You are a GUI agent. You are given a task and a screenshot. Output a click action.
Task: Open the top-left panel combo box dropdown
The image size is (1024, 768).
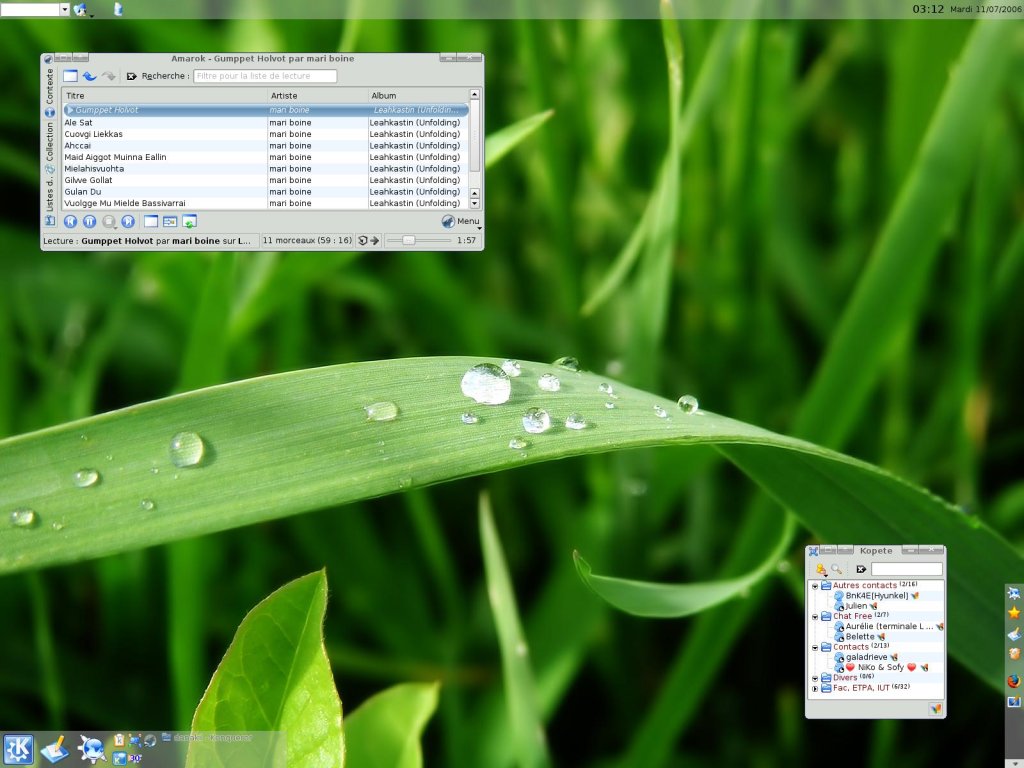(64, 9)
